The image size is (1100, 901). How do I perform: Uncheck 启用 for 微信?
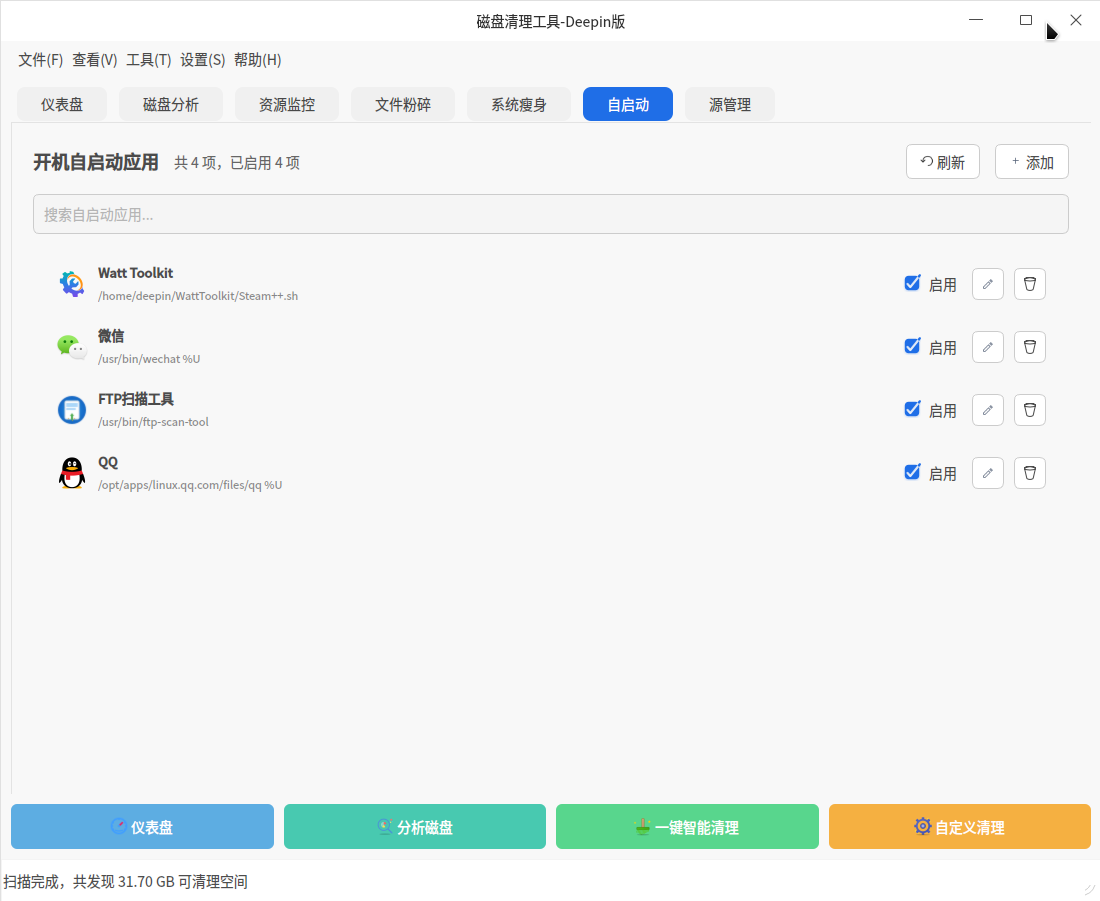point(912,346)
